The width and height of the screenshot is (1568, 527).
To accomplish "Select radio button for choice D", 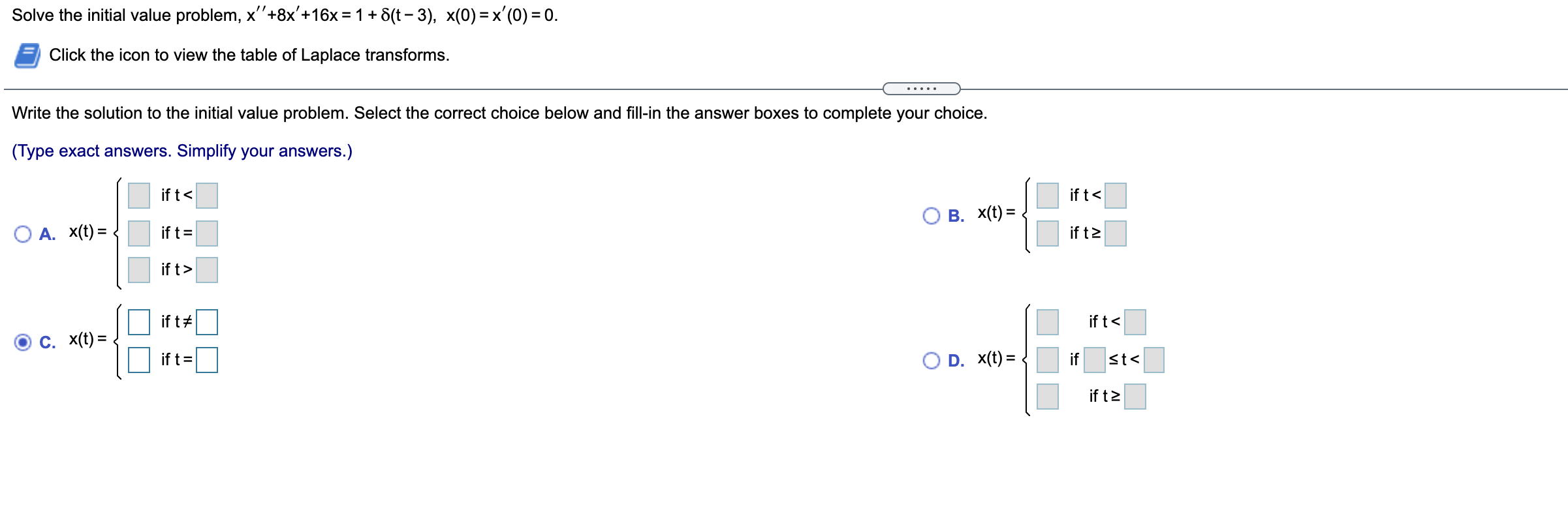I will point(932,359).
